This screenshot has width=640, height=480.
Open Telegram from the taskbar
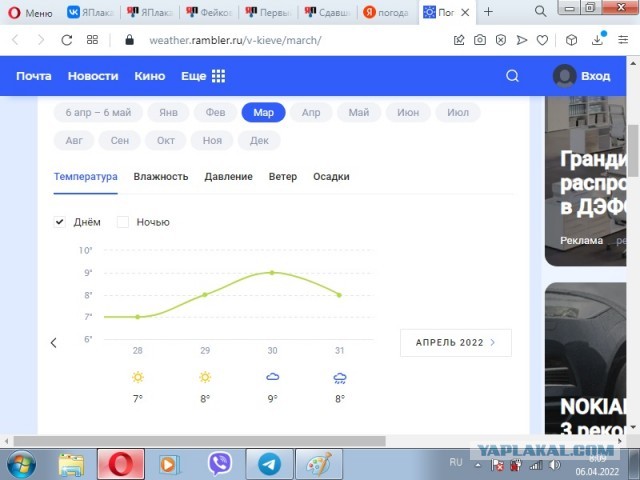tap(269, 464)
